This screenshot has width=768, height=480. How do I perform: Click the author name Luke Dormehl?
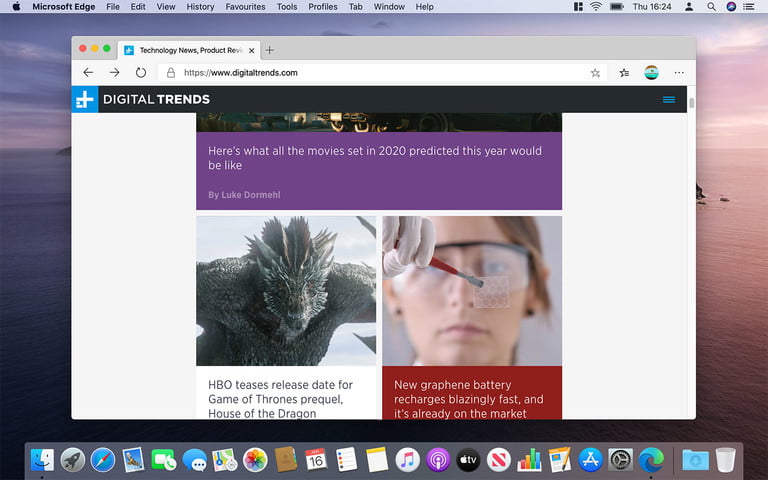click(251, 194)
